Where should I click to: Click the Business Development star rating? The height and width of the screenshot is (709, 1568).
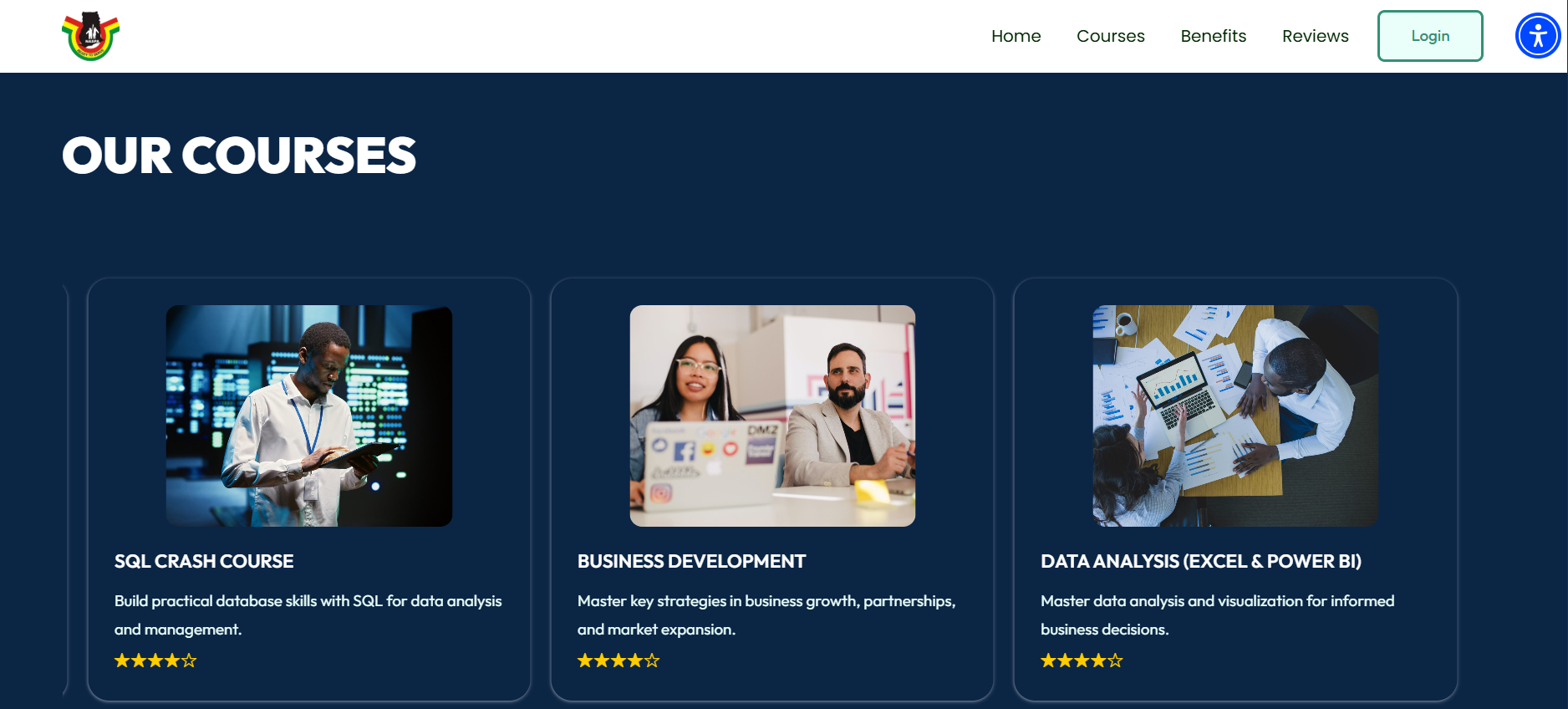coord(619,661)
